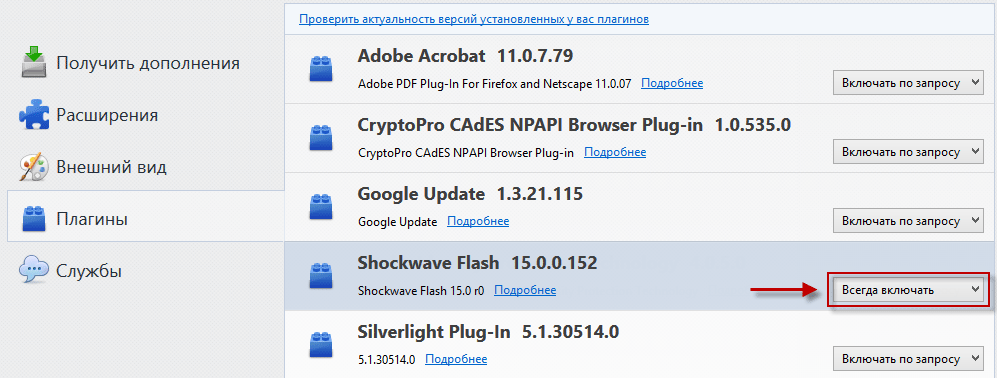Open activation dropdown for CryptoPro CAdES plugin
Viewport: 997px width, 378px height.
coord(909,152)
